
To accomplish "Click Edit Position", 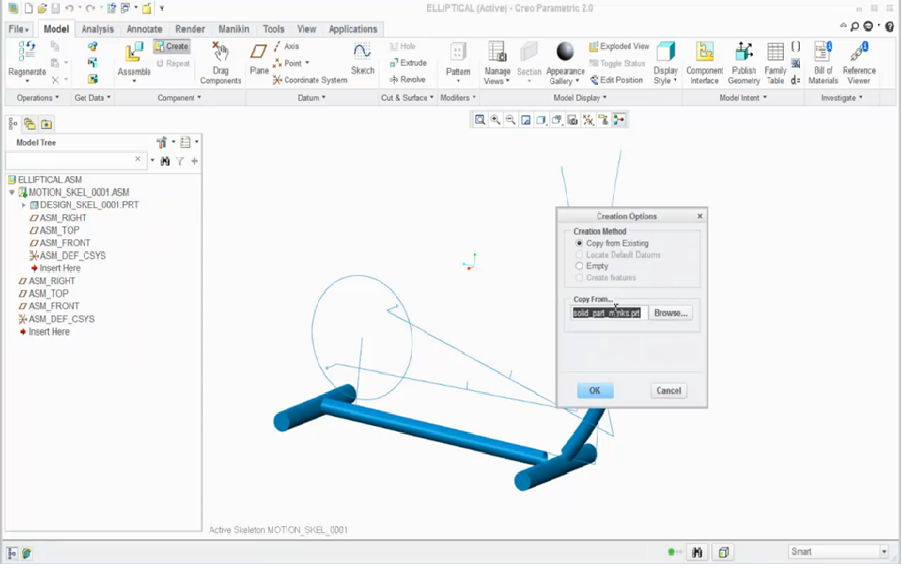I will [616, 80].
